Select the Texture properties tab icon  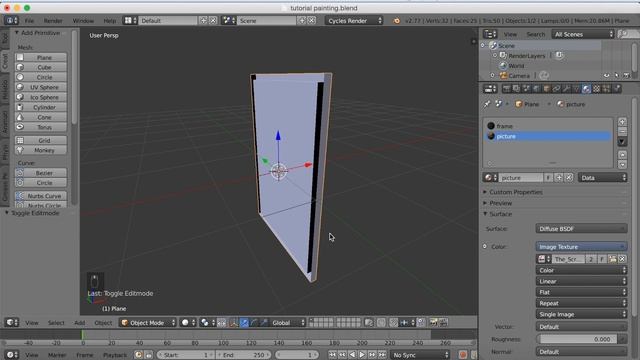tap(596, 89)
